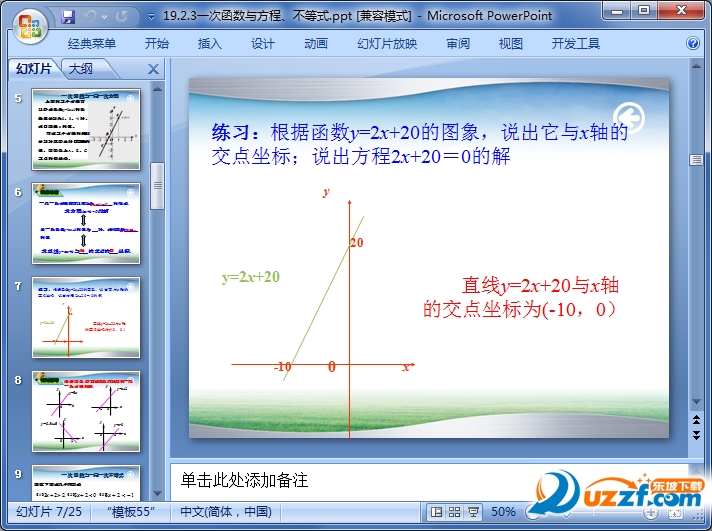Screen dimensions: 712x531
Task: Open the 插入 ribbon tab
Action: pyautogui.click(x=210, y=44)
